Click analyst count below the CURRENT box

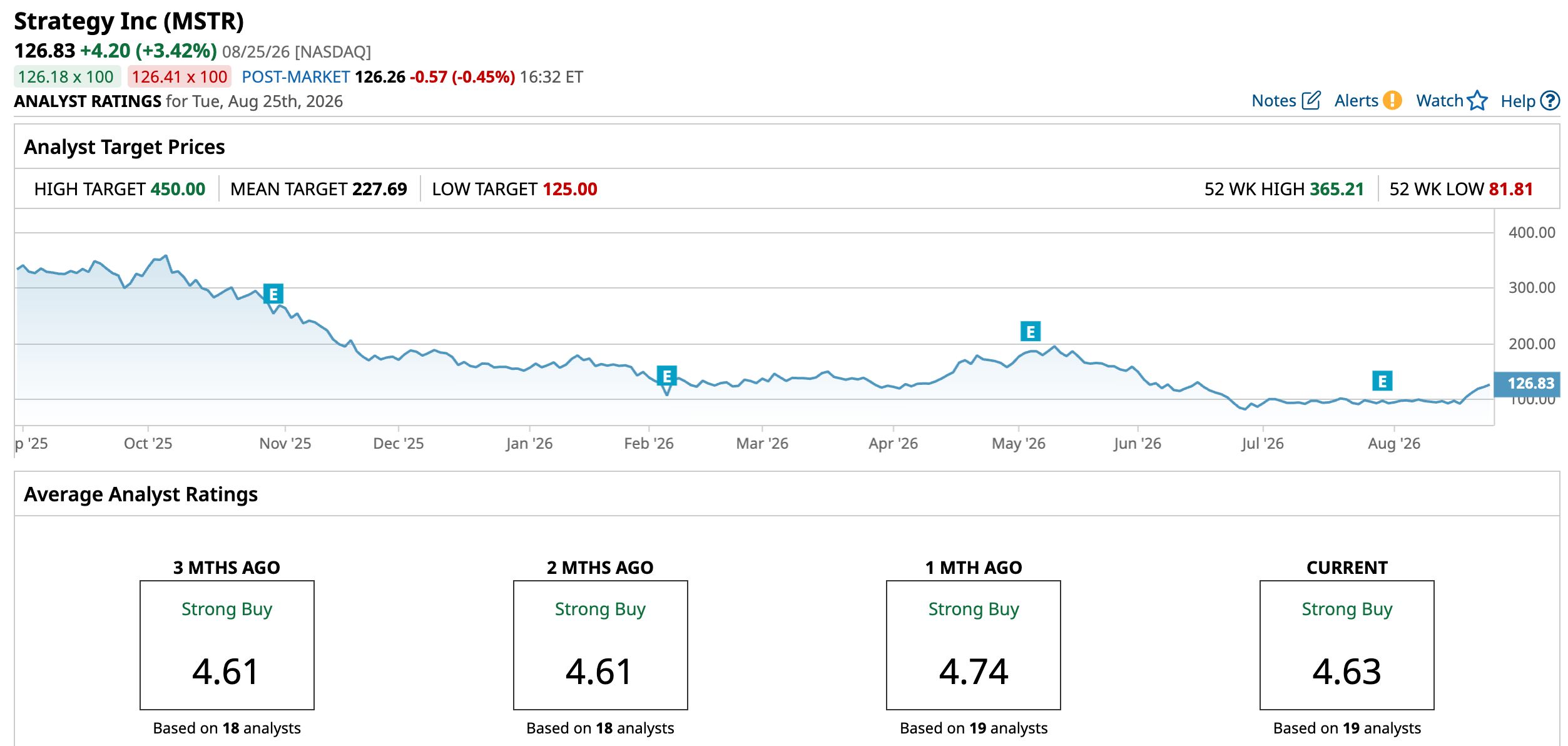coord(1347,728)
